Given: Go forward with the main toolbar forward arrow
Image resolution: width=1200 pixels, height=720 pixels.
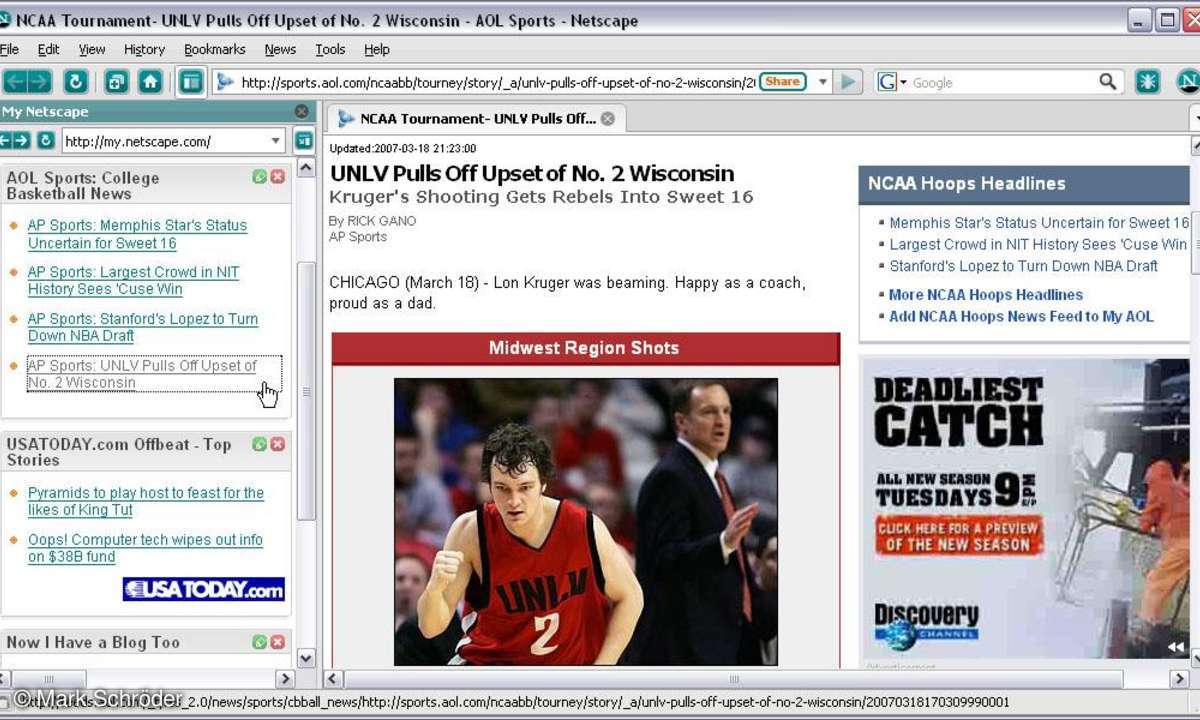Looking at the screenshot, I should [39, 82].
